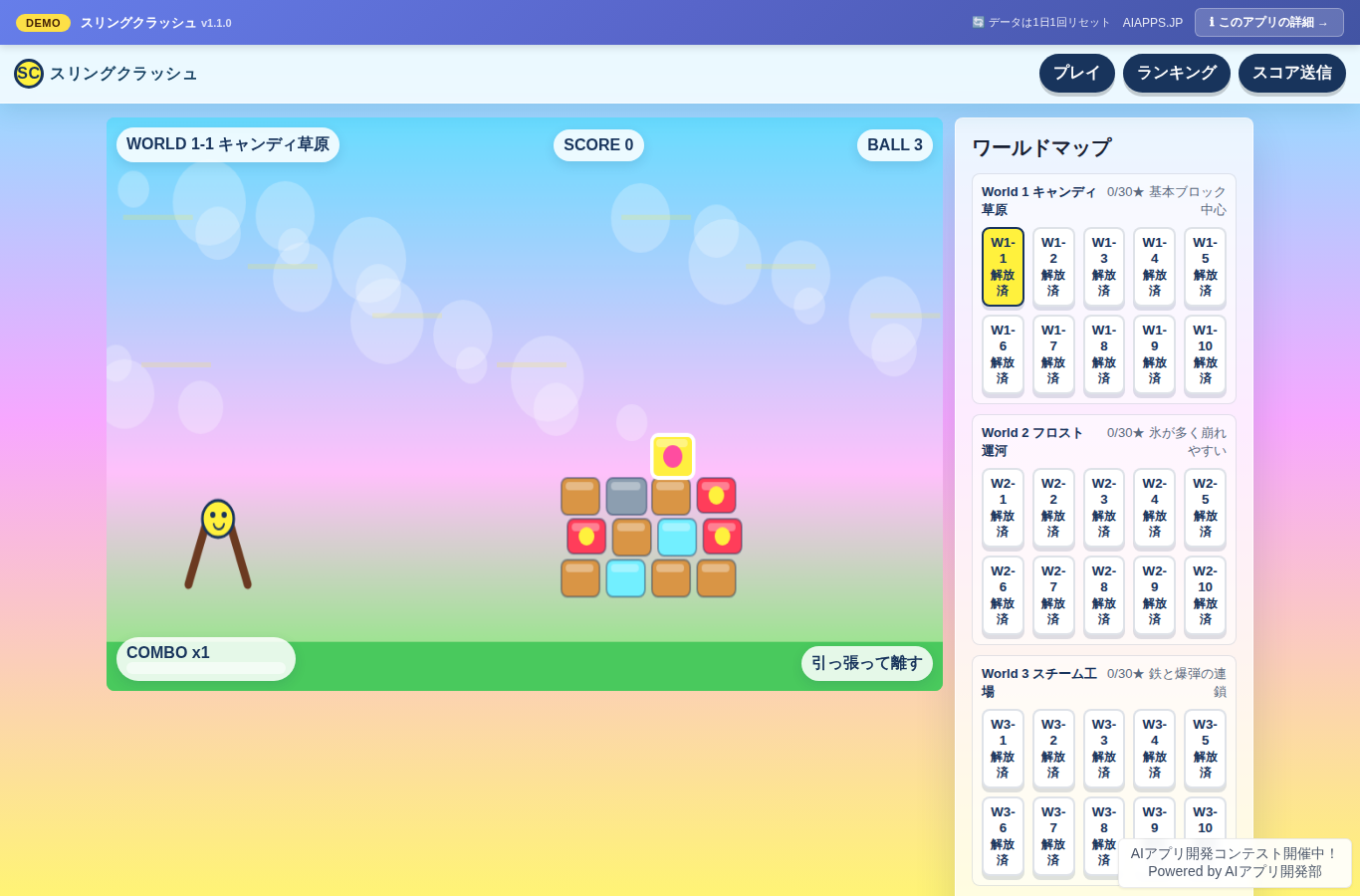Open the スコア送信 tab
Image resolution: width=1360 pixels, height=896 pixels.
(1292, 73)
